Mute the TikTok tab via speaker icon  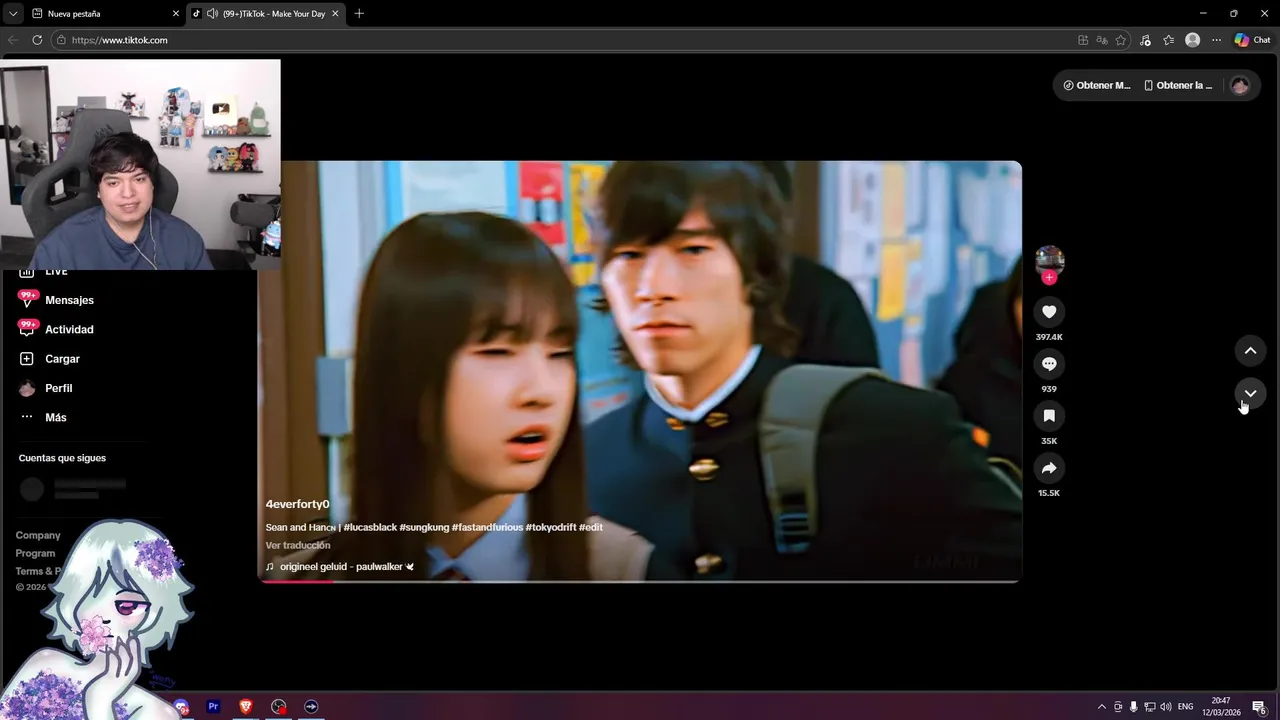(212, 13)
